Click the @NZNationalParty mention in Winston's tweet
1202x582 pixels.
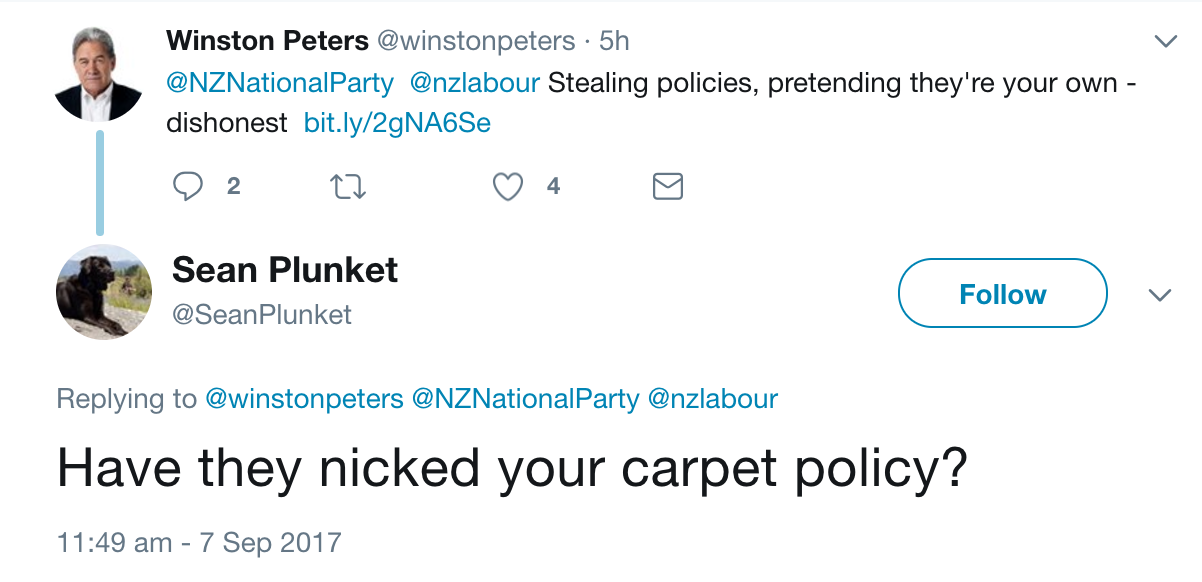[x=280, y=83]
